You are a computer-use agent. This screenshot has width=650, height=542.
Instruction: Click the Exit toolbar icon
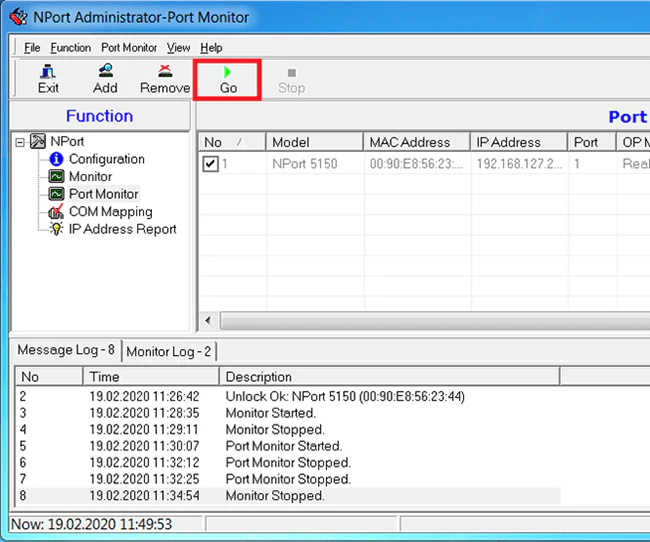tap(48, 72)
